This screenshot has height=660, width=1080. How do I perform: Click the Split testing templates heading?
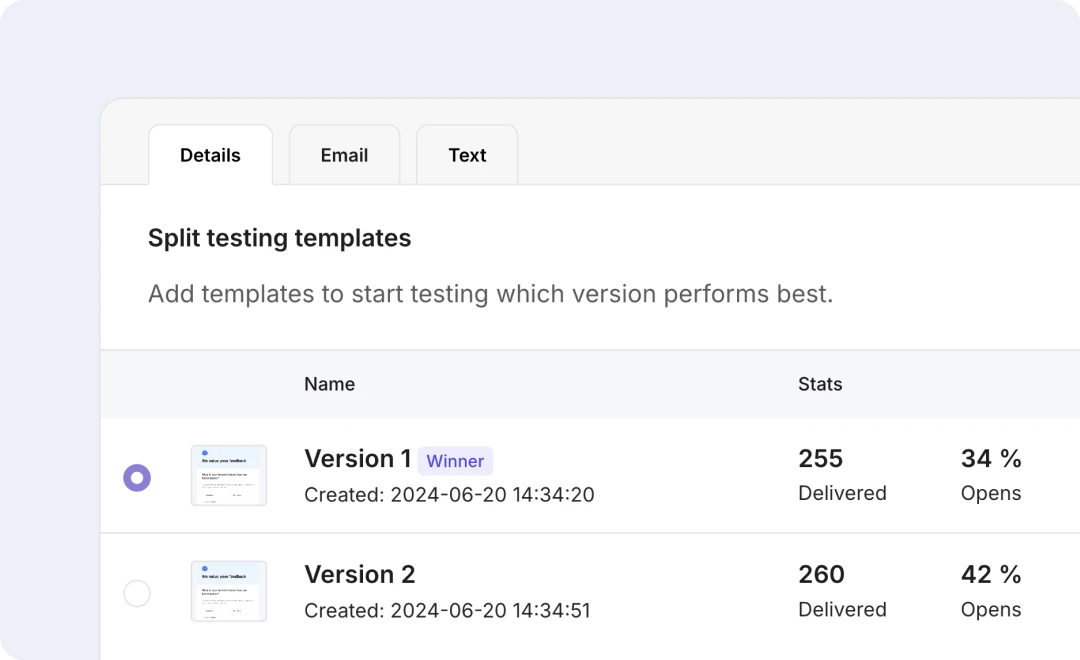click(279, 238)
